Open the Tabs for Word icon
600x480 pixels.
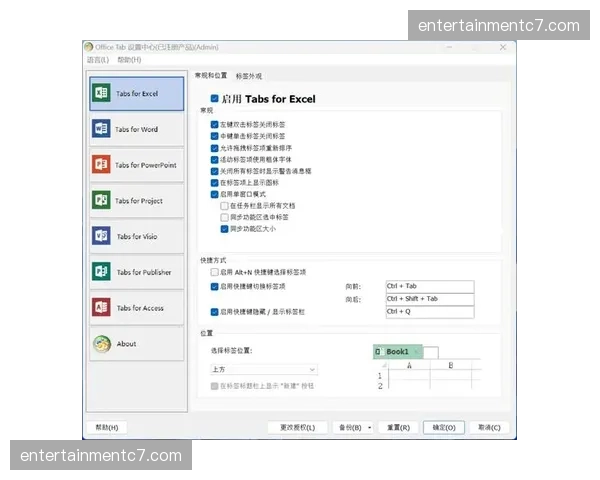pyautogui.click(x=101, y=129)
